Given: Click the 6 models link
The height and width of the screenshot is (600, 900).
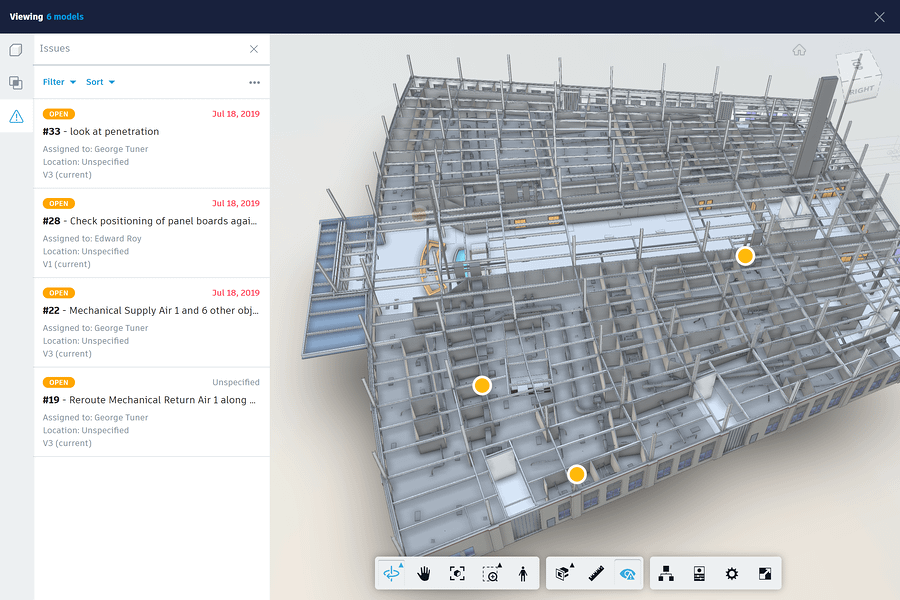Looking at the screenshot, I should [65, 17].
